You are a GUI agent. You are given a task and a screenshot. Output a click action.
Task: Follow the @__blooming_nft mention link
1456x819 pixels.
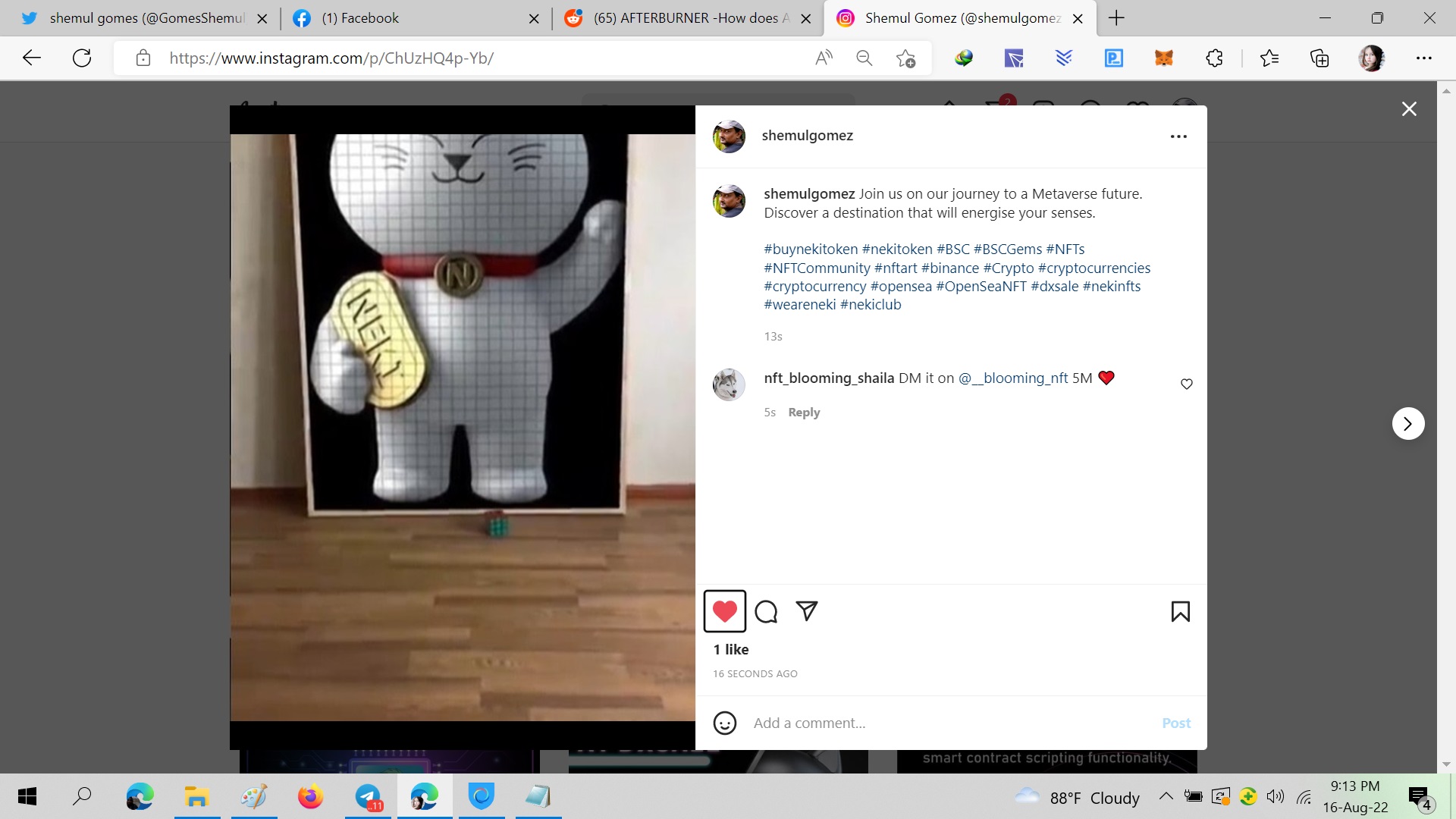(1013, 378)
